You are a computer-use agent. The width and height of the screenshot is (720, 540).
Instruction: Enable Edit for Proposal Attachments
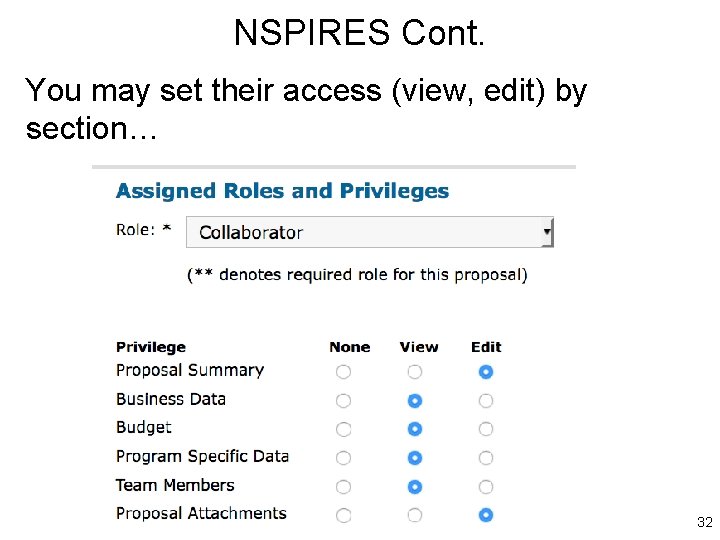click(486, 516)
